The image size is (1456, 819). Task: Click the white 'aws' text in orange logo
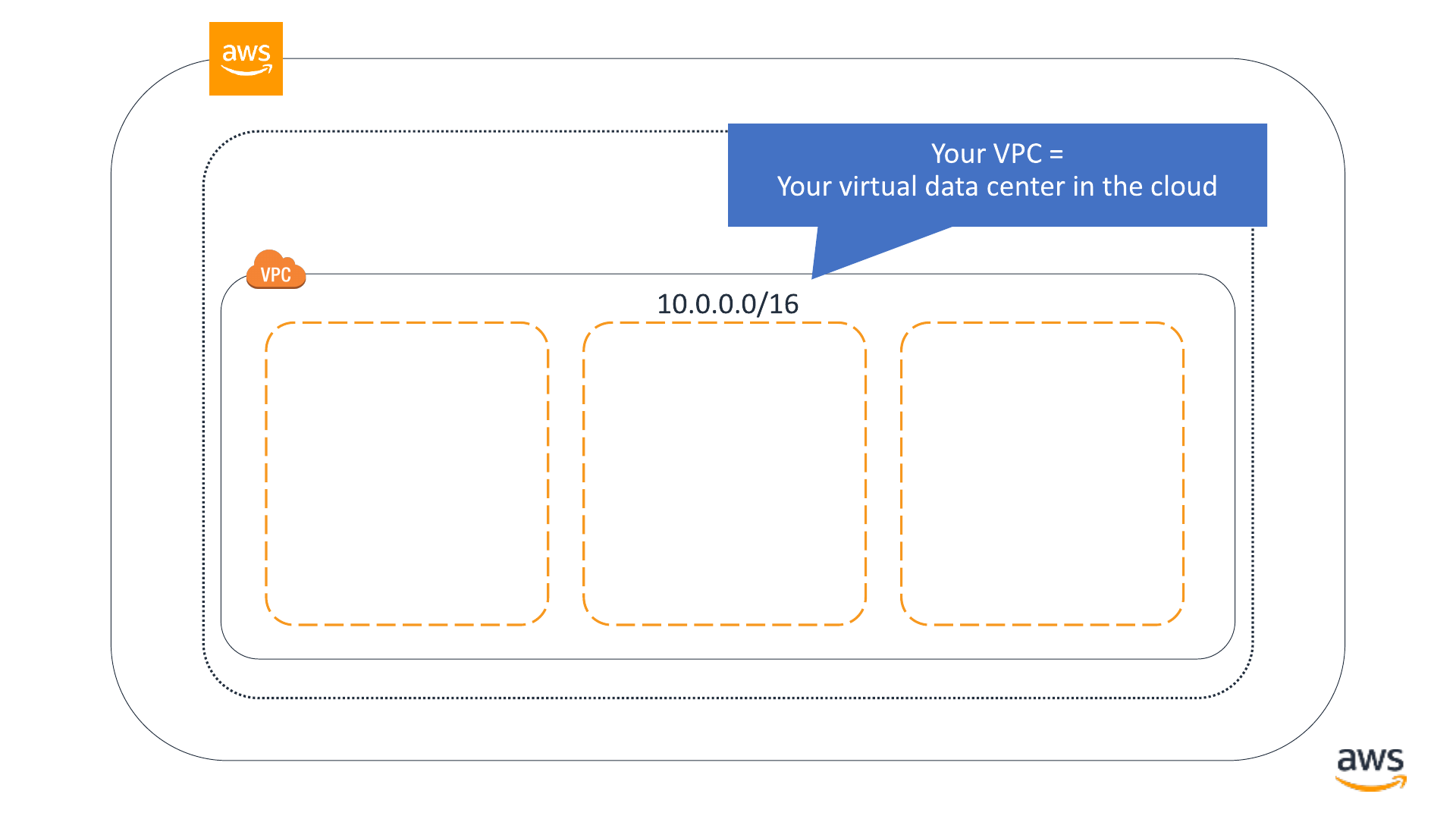(x=246, y=53)
